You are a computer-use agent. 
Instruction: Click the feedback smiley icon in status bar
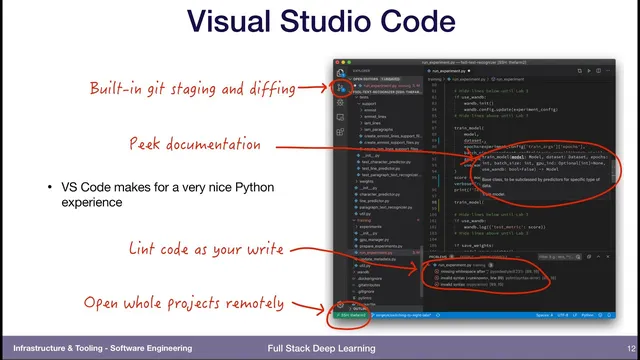click(600, 315)
